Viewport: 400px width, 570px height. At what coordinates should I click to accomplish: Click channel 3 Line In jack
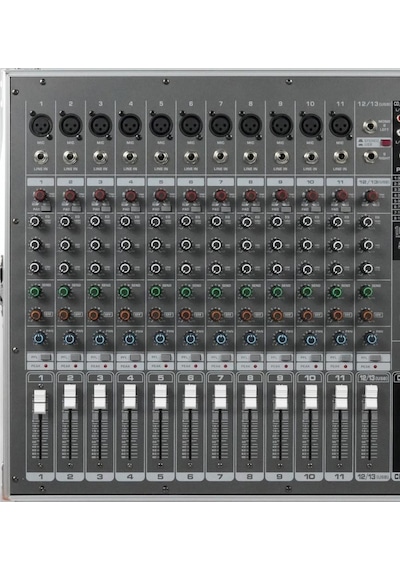pos(100,157)
